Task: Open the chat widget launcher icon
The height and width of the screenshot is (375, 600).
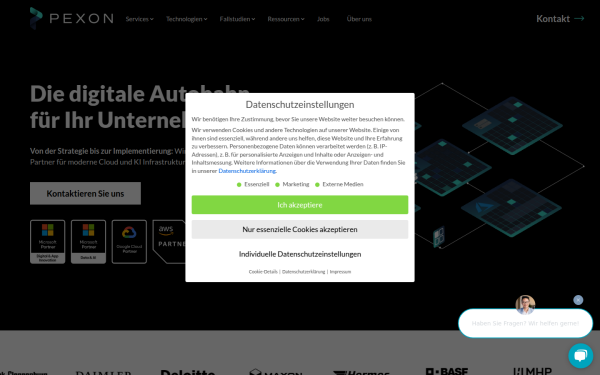Action: (580, 356)
